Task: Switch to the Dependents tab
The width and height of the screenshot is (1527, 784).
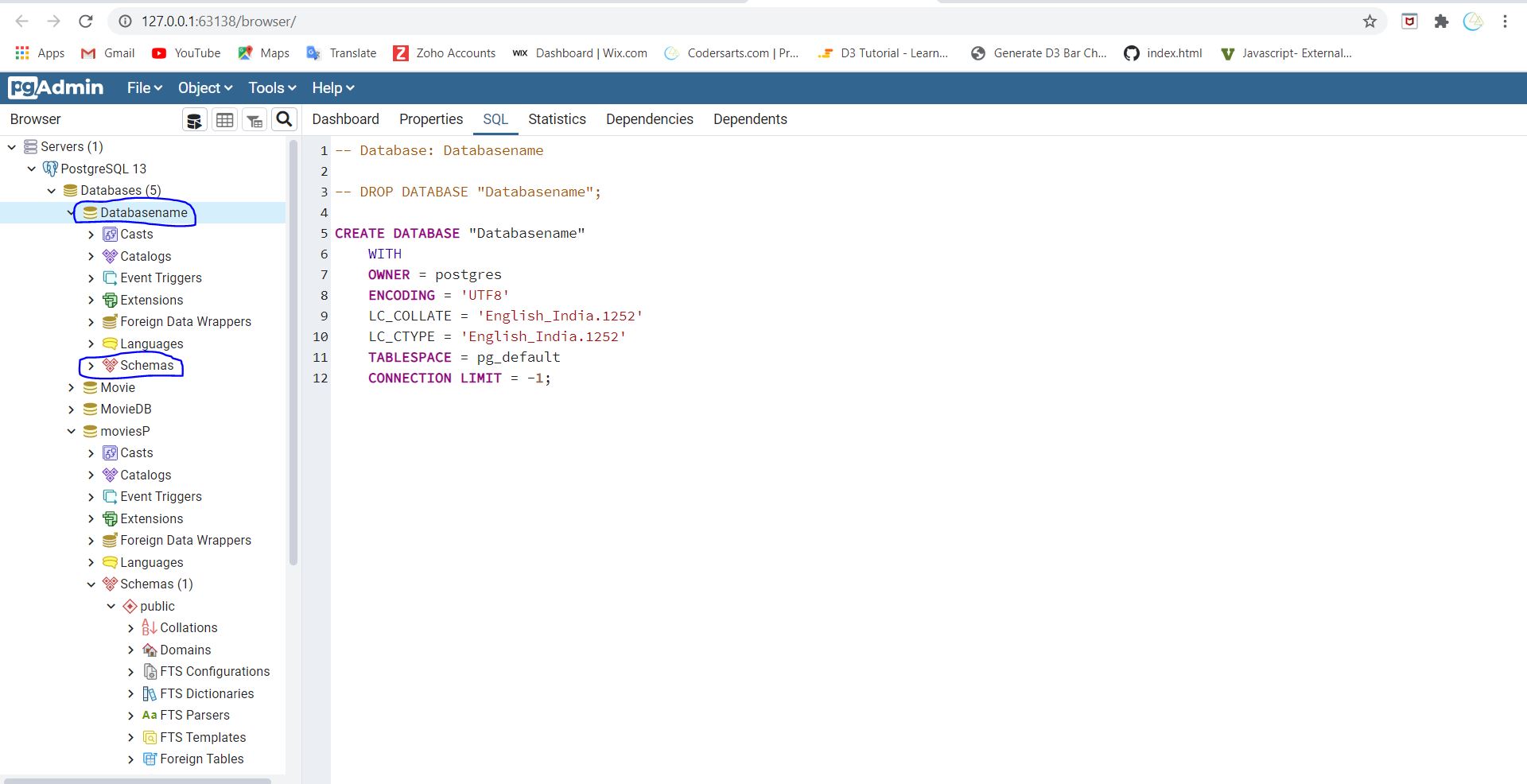Action: coord(750,119)
